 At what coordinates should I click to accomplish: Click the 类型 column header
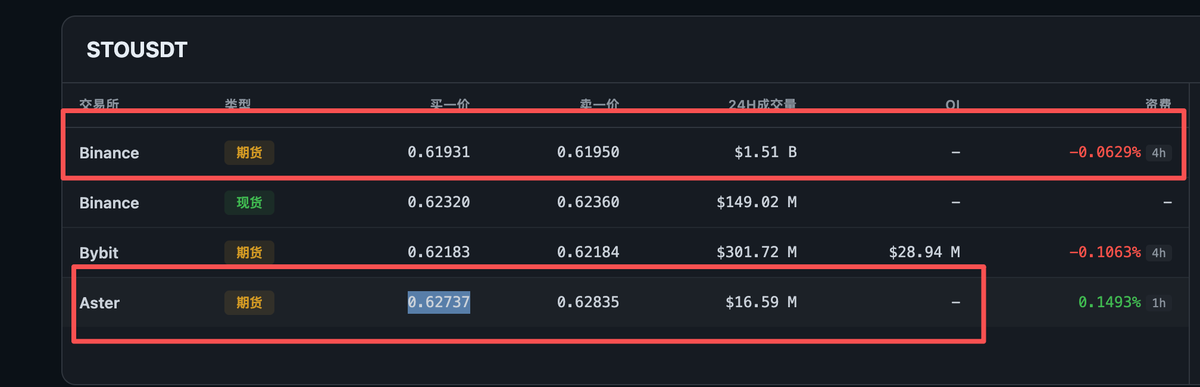tap(237, 105)
